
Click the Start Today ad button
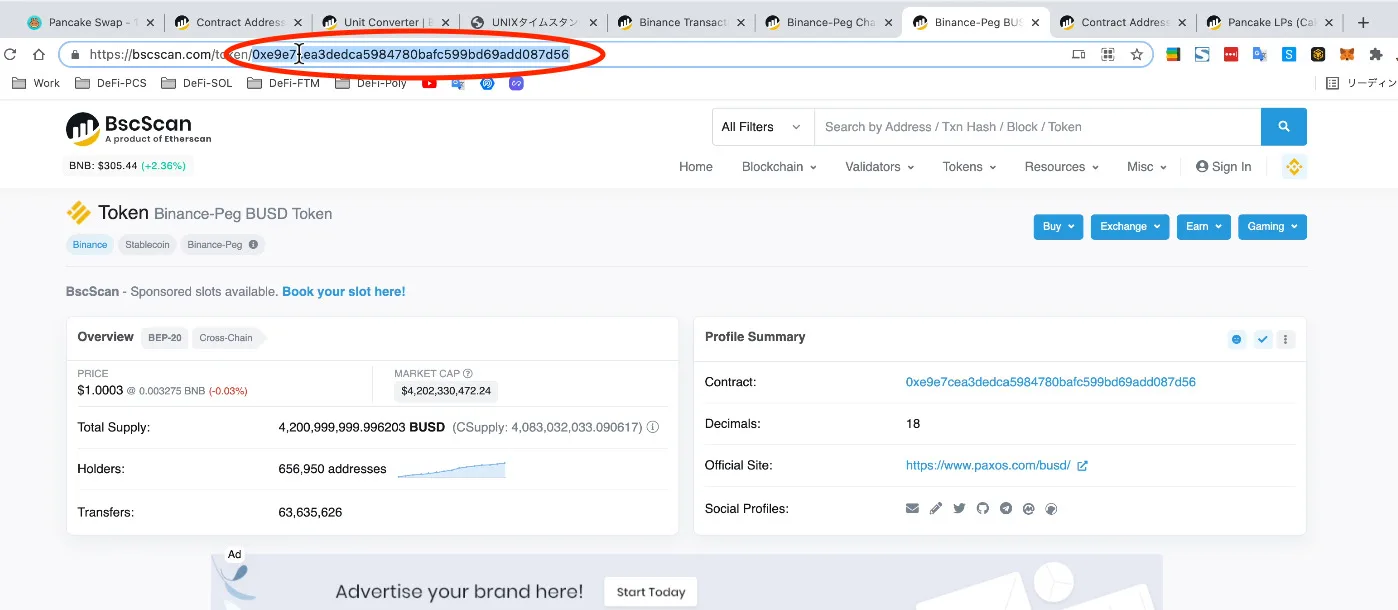pyautogui.click(x=651, y=592)
